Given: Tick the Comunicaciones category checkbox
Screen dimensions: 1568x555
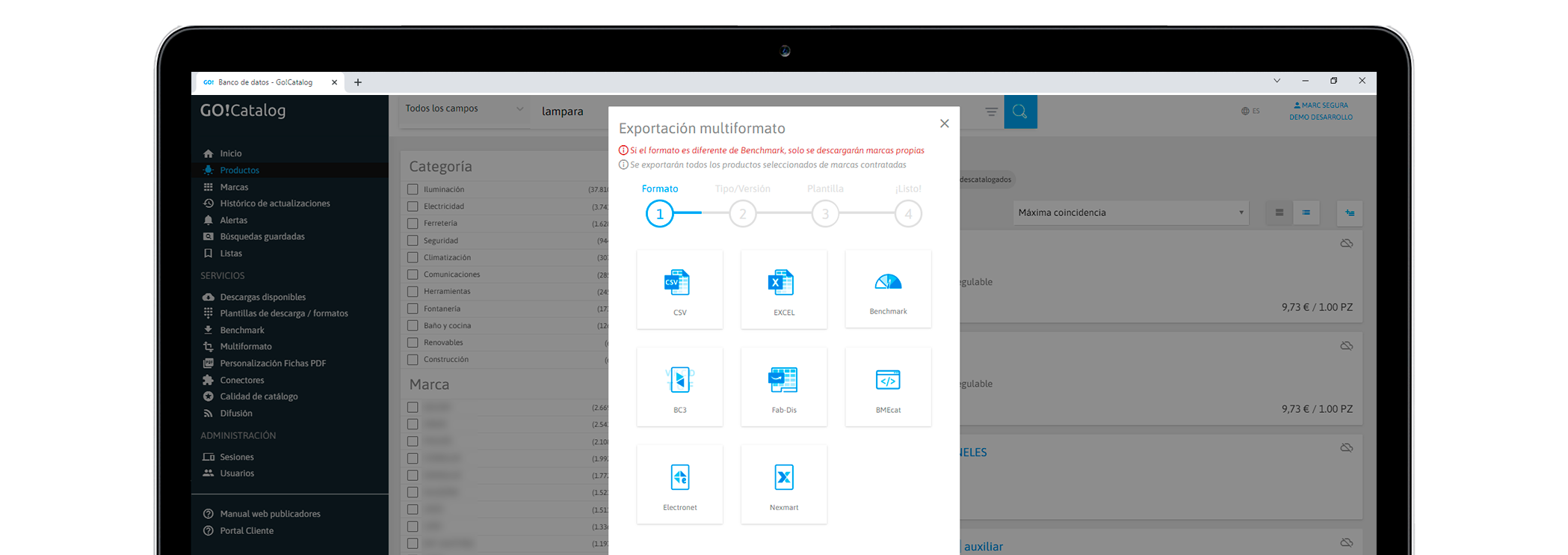Looking at the screenshot, I should (413, 275).
